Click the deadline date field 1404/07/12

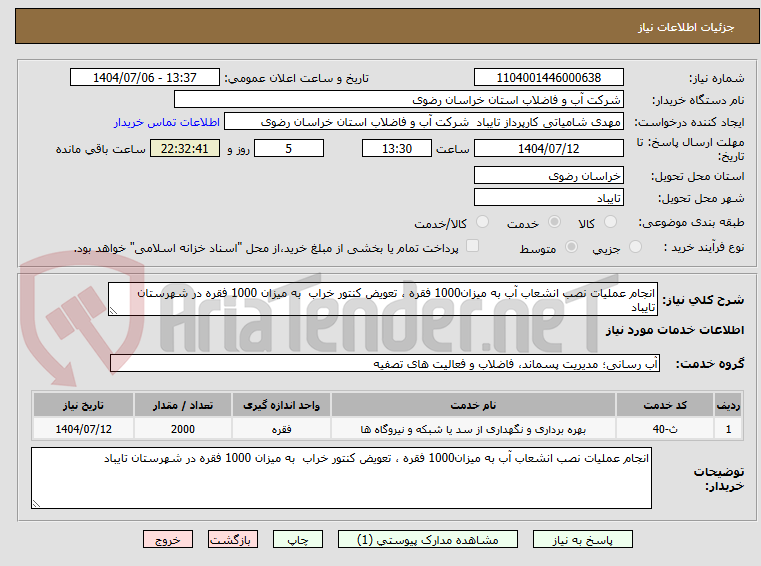pos(548,149)
